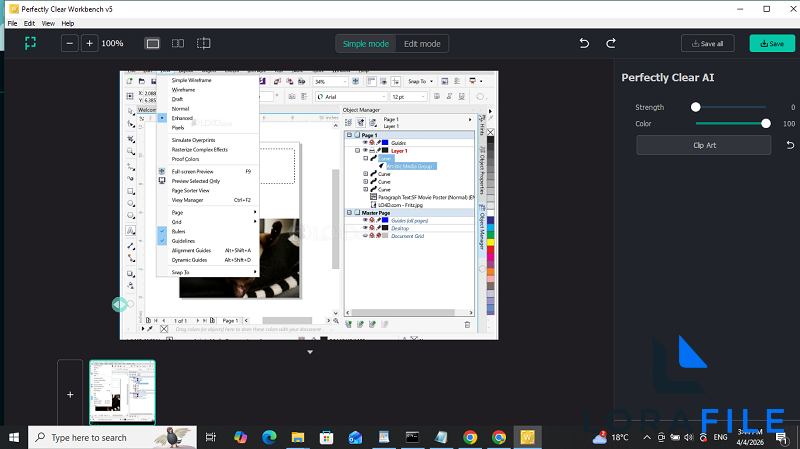This screenshot has height=449, width=800.
Task: Open the first Chrome taskbar icon
Action: (470, 437)
